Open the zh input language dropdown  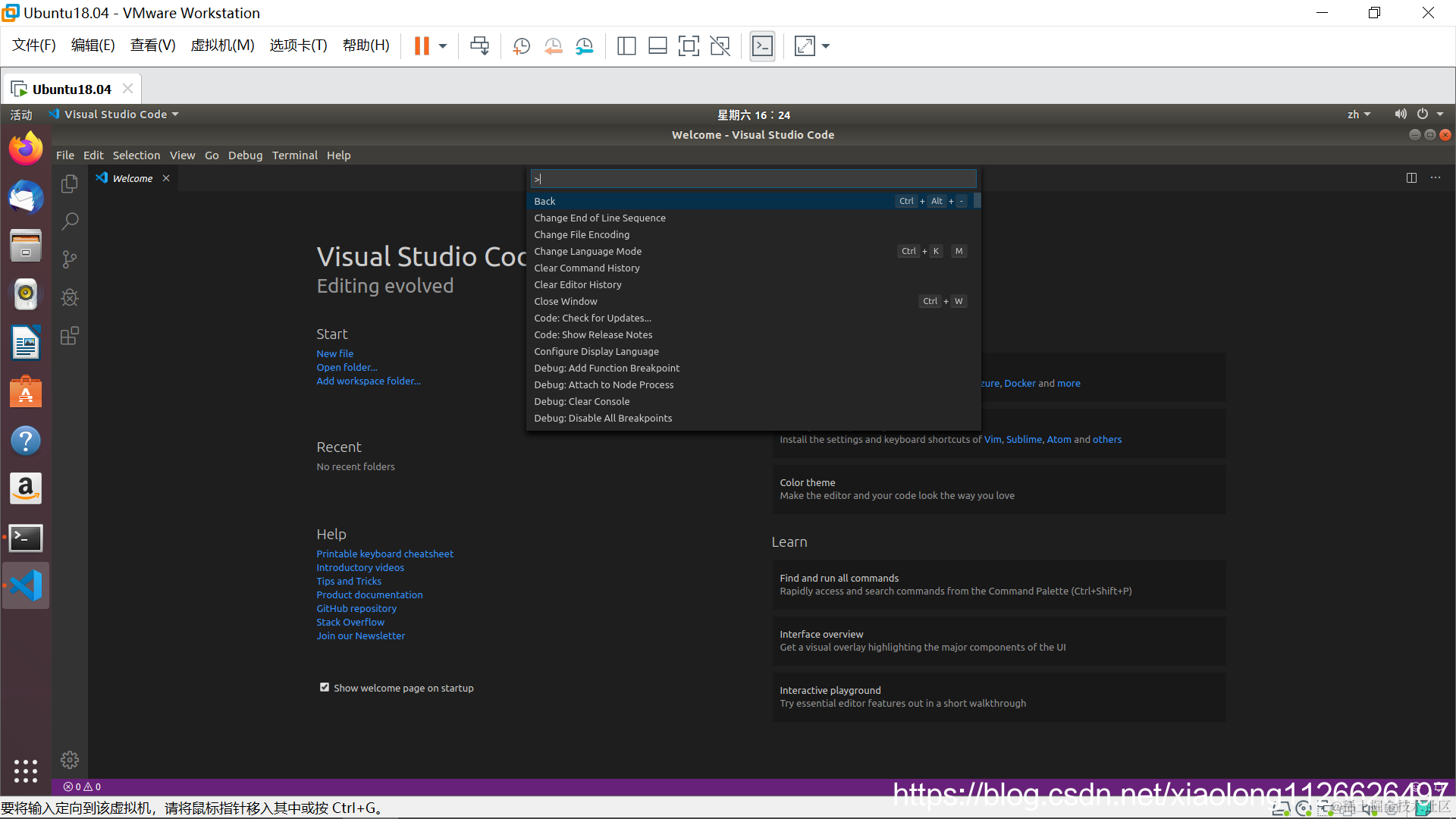(x=1358, y=115)
